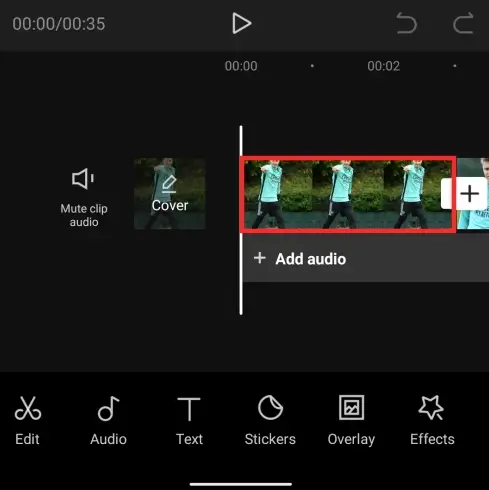Mute clip audio with speaker icon
The width and height of the screenshot is (489, 490).
[x=84, y=197]
